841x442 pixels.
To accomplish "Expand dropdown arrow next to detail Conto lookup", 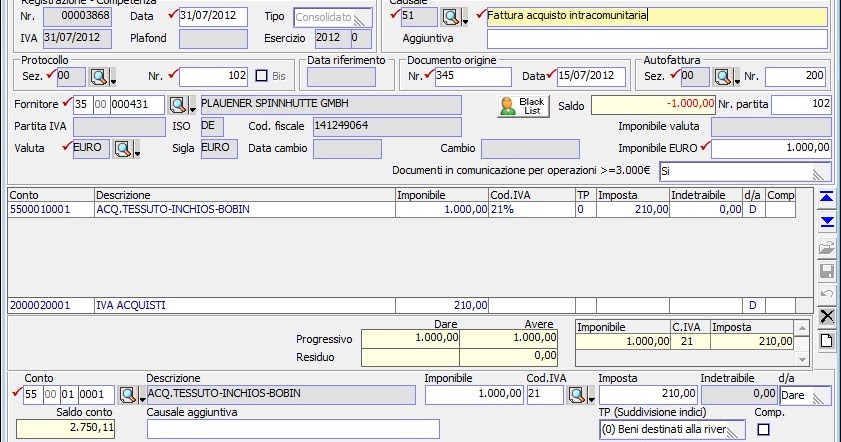I will coord(142,400).
